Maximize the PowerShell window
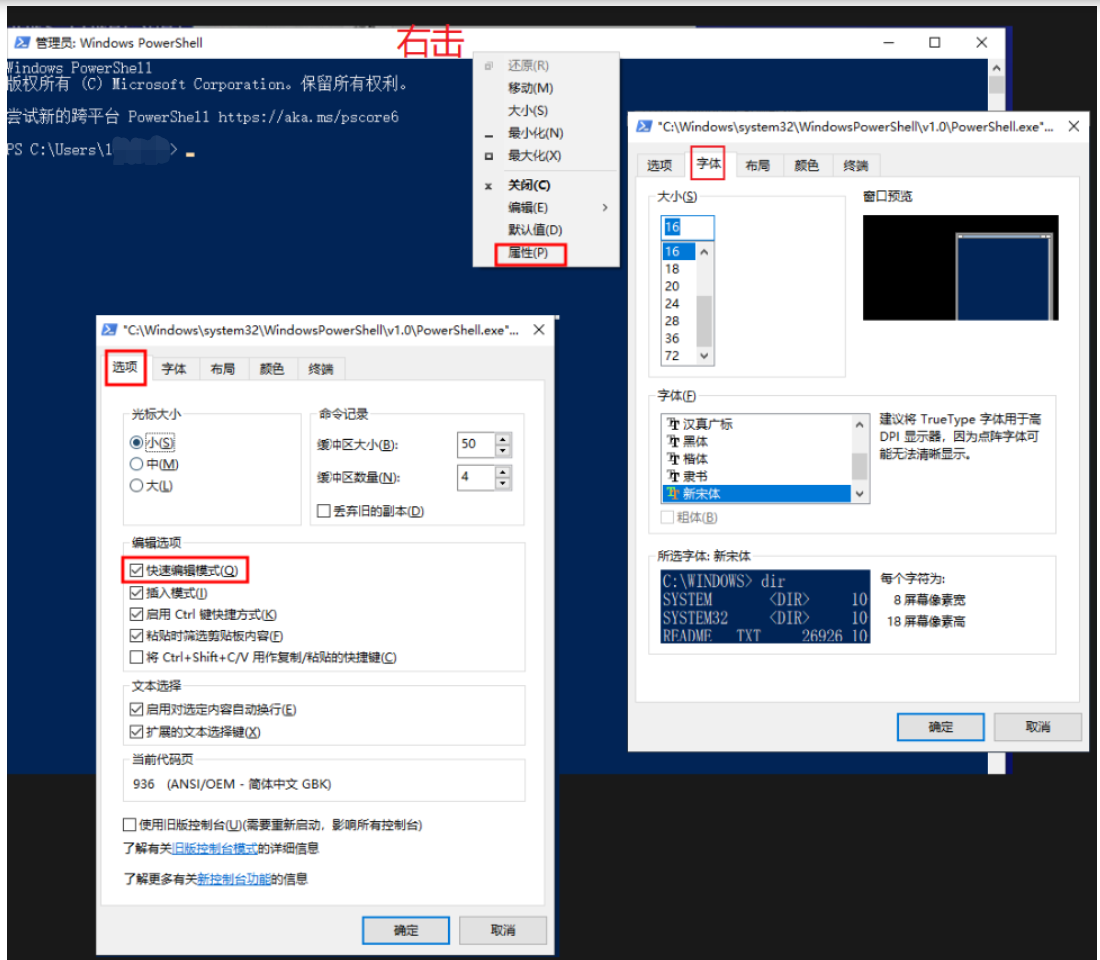Screen dimensions: 1100x960 (x=934, y=43)
